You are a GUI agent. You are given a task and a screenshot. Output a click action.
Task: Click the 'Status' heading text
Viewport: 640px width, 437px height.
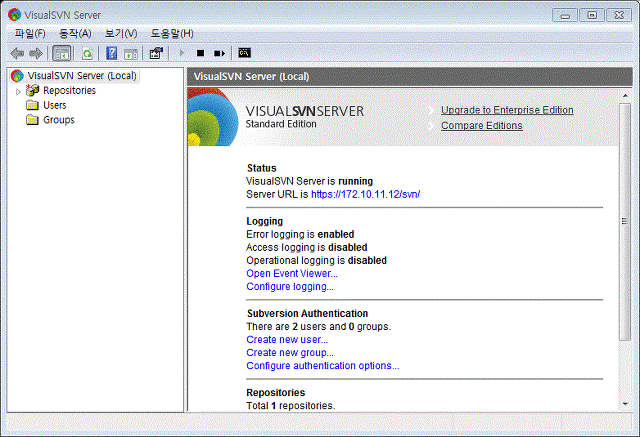262,168
